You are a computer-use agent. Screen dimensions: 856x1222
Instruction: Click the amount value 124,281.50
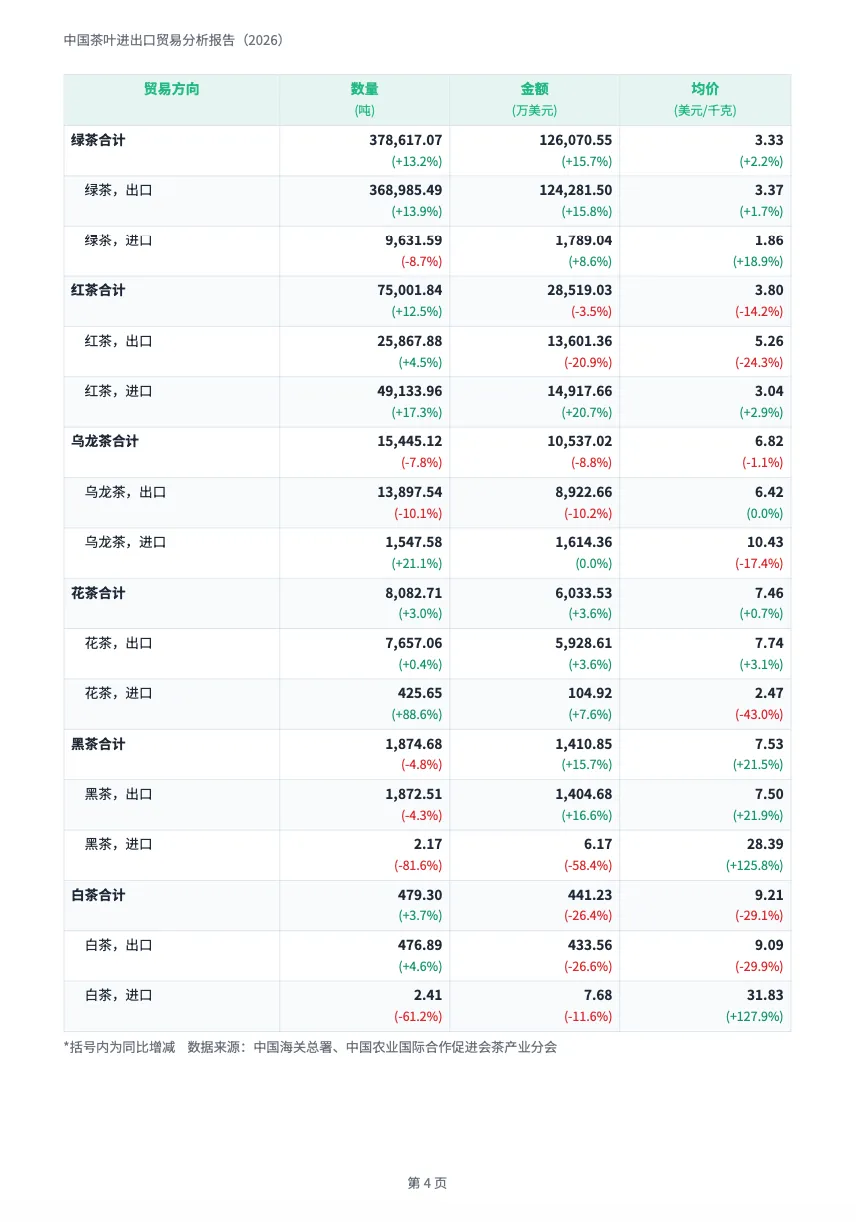pos(575,190)
